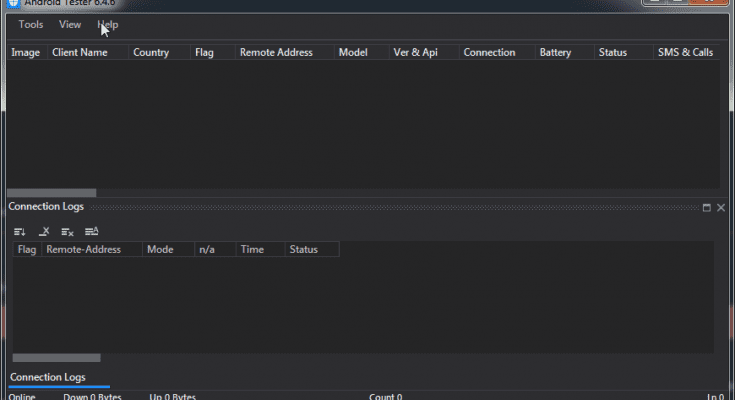The image size is (735, 400).
Task: Click the first log toolbar icon with down arrow
Action: pos(20,232)
